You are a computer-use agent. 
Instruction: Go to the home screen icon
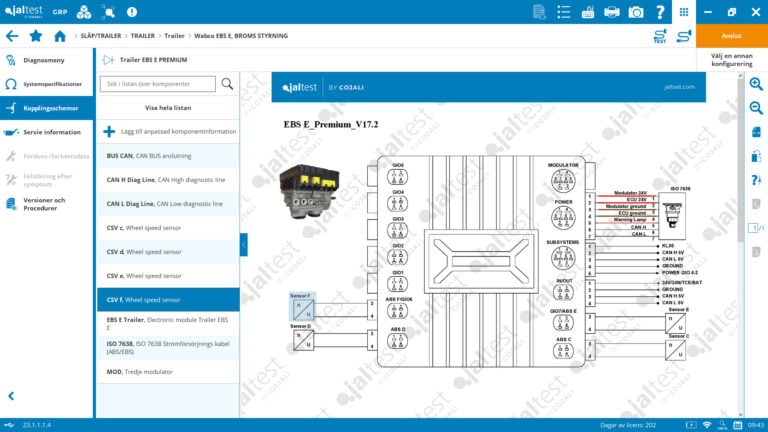[60, 36]
